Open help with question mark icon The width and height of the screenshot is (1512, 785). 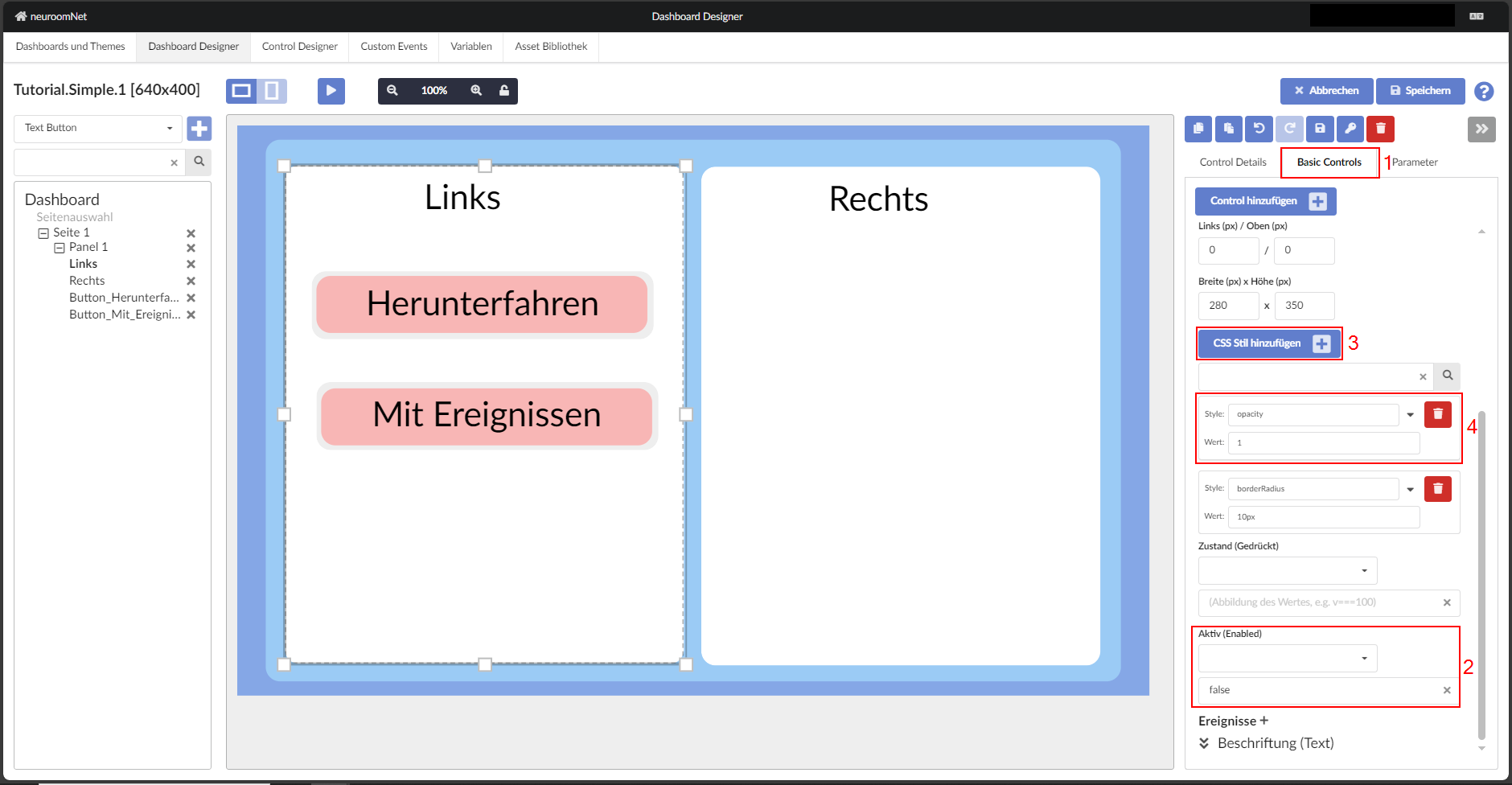coord(1484,92)
